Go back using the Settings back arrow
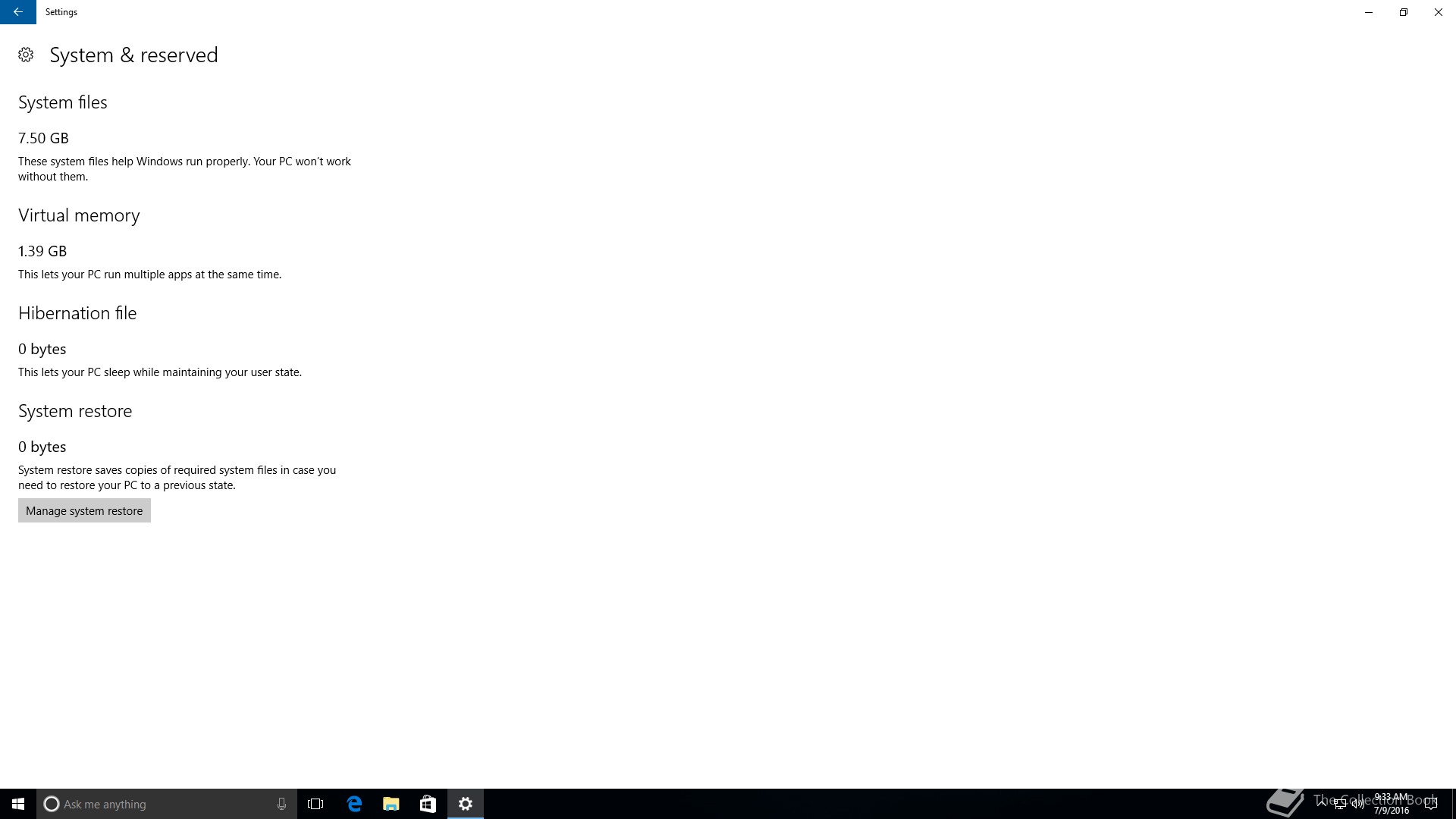The image size is (1456, 819). (x=17, y=12)
